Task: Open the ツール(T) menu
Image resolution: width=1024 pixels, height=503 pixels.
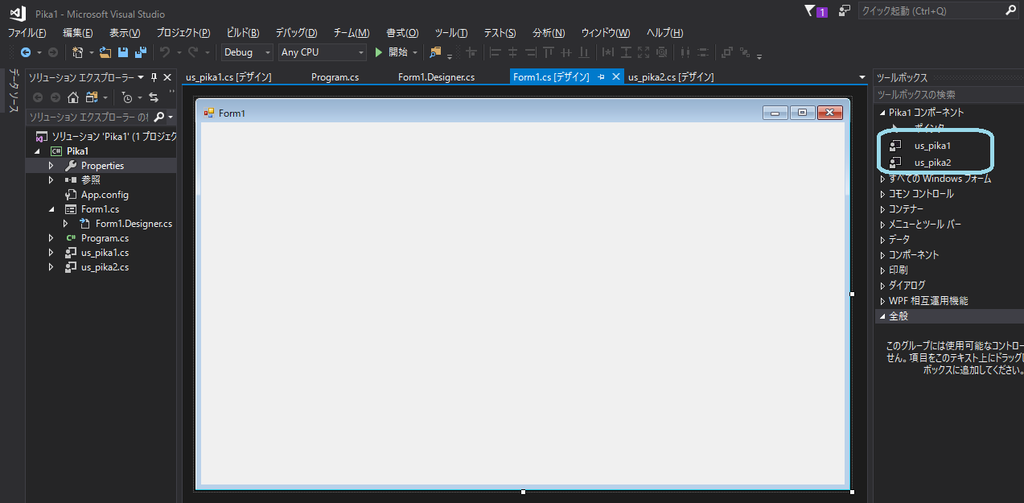Action: click(451, 33)
